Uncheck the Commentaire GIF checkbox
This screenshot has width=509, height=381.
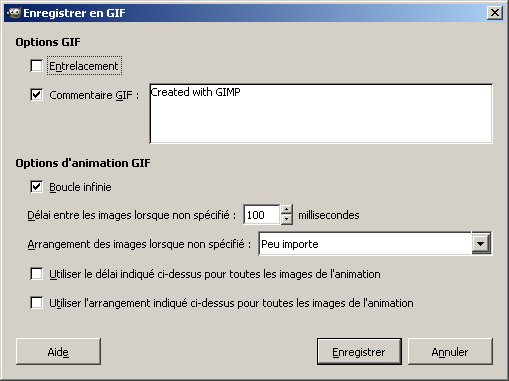point(36,95)
